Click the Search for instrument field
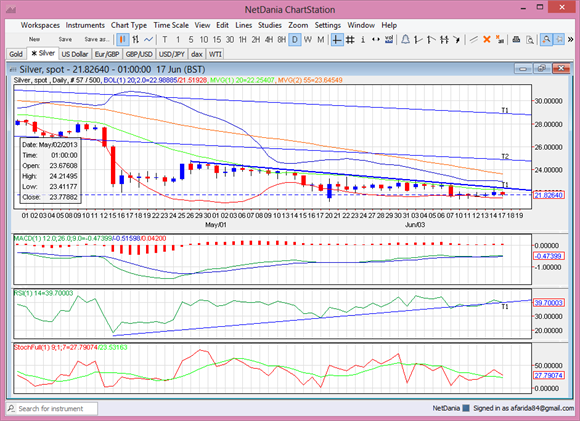 coord(52,408)
